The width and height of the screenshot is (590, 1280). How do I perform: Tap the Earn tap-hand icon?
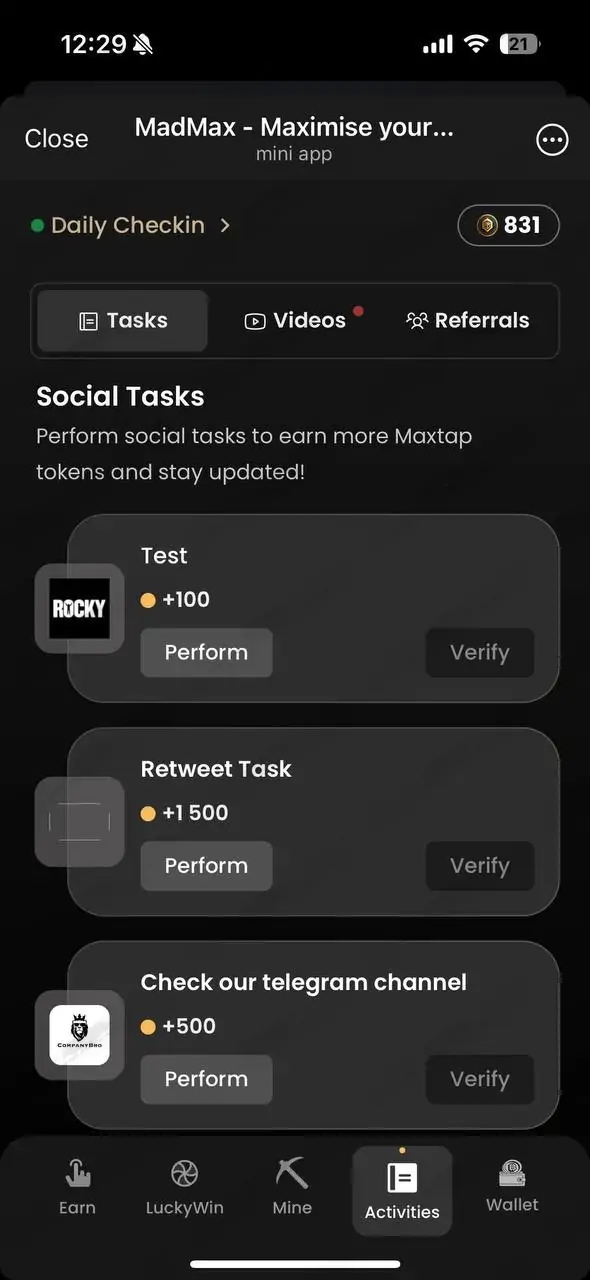[78, 1174]
